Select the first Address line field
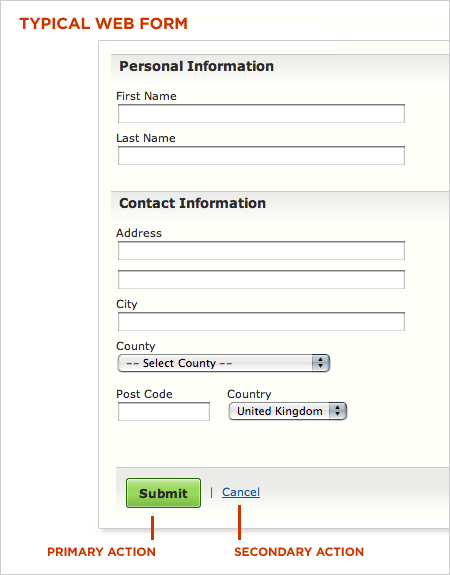This screenshot has height=575, width=450. point(261,250)
